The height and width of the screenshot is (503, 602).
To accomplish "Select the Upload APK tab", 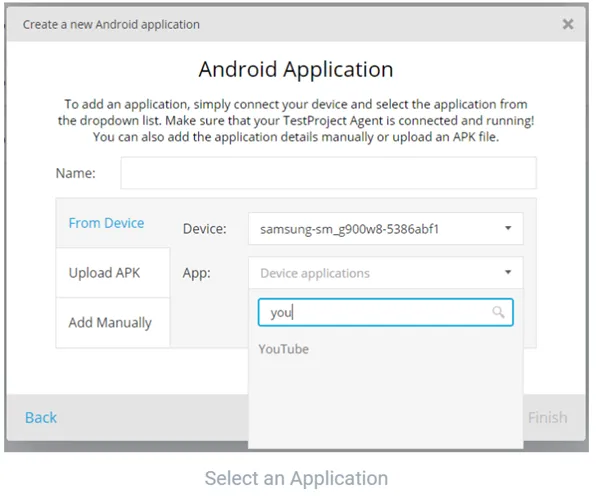I will 104,273.
